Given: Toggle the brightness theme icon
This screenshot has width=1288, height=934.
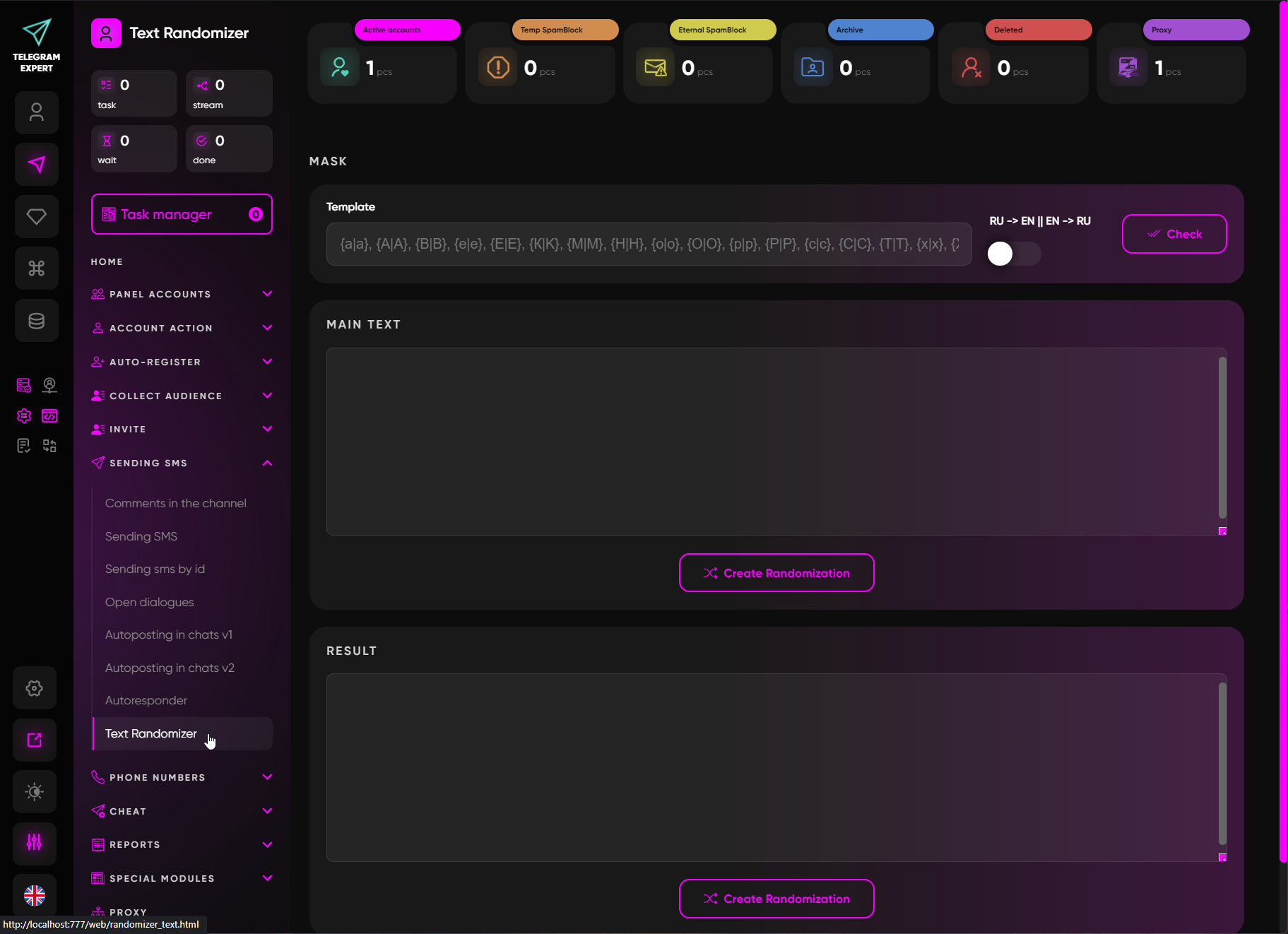Looking at the screenshot, I should coord(35,791).
